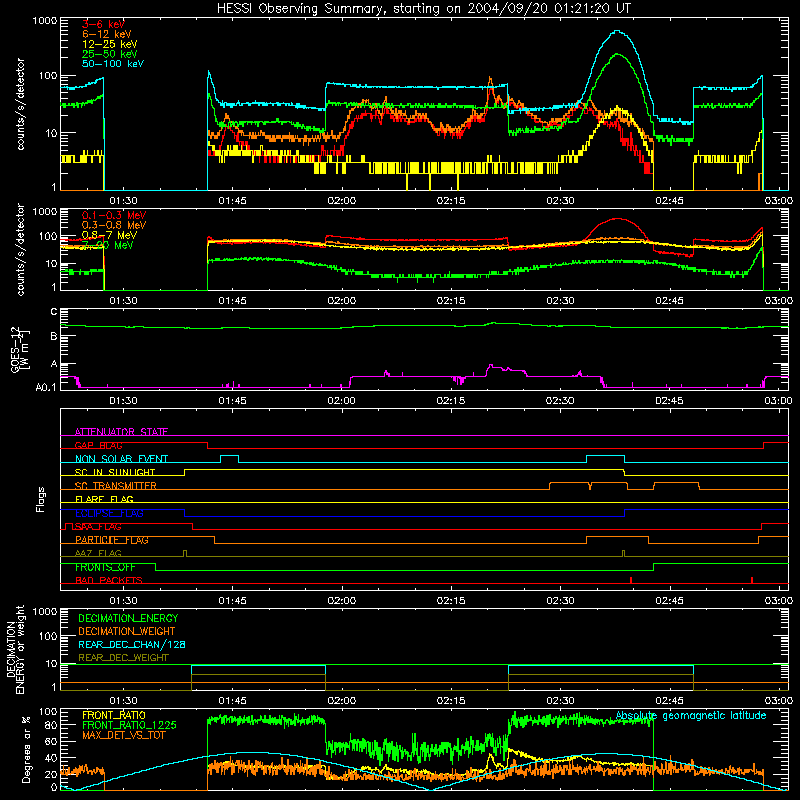The image size is (800, 800).
Task: Click the blue ECLIPSE_FLAG label
Action: [x=109, y=513]
